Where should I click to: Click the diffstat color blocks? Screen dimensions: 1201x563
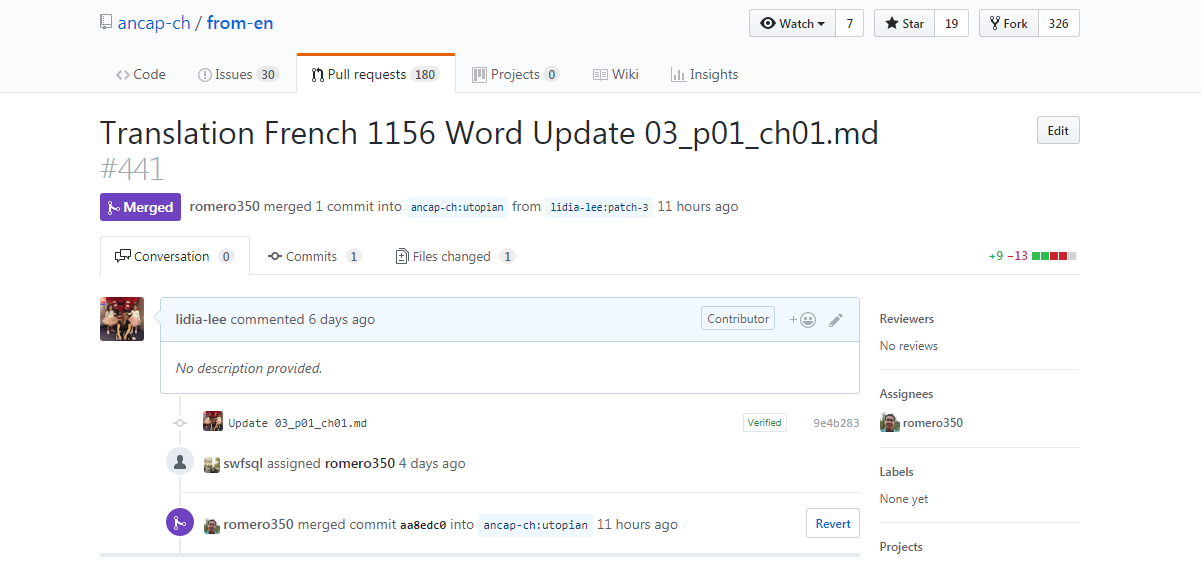(x=1054, y=256)
